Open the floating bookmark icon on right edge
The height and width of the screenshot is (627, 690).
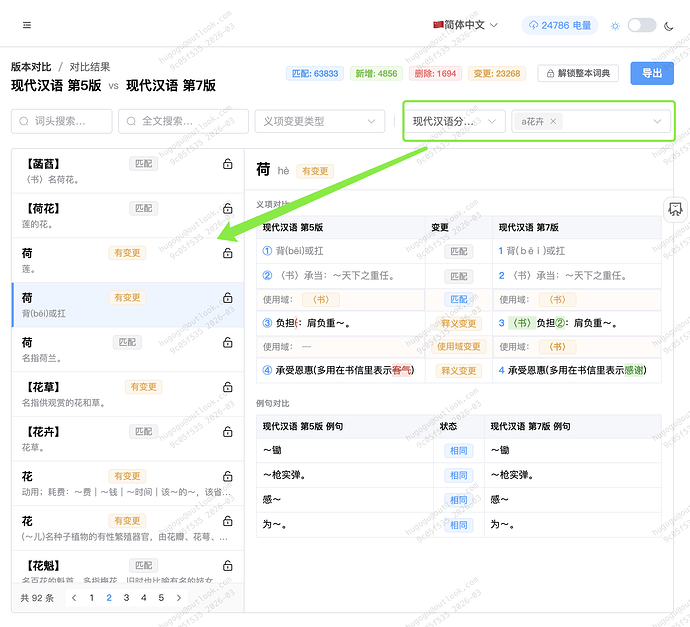675,208
